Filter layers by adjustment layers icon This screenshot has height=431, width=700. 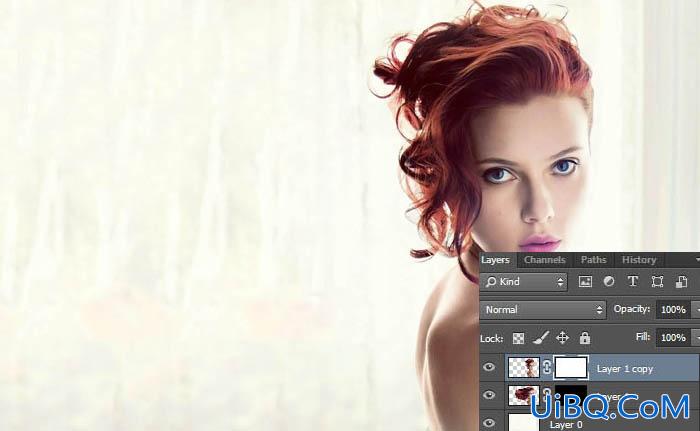(x=608, y=281)
